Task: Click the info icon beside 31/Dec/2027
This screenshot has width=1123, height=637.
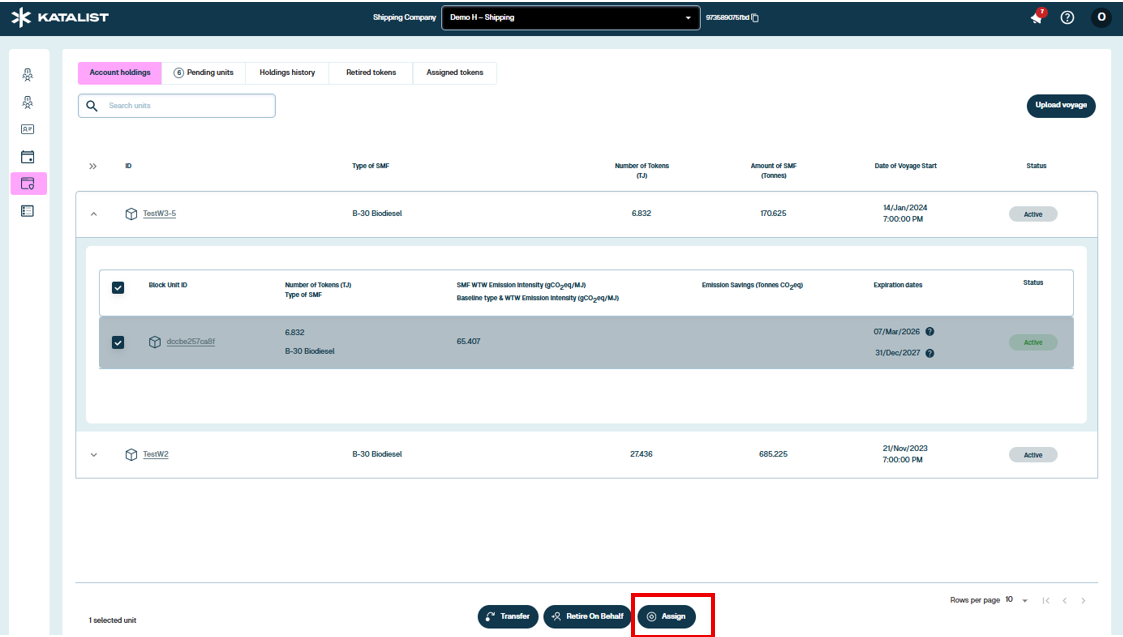Action: coord(930,353)
